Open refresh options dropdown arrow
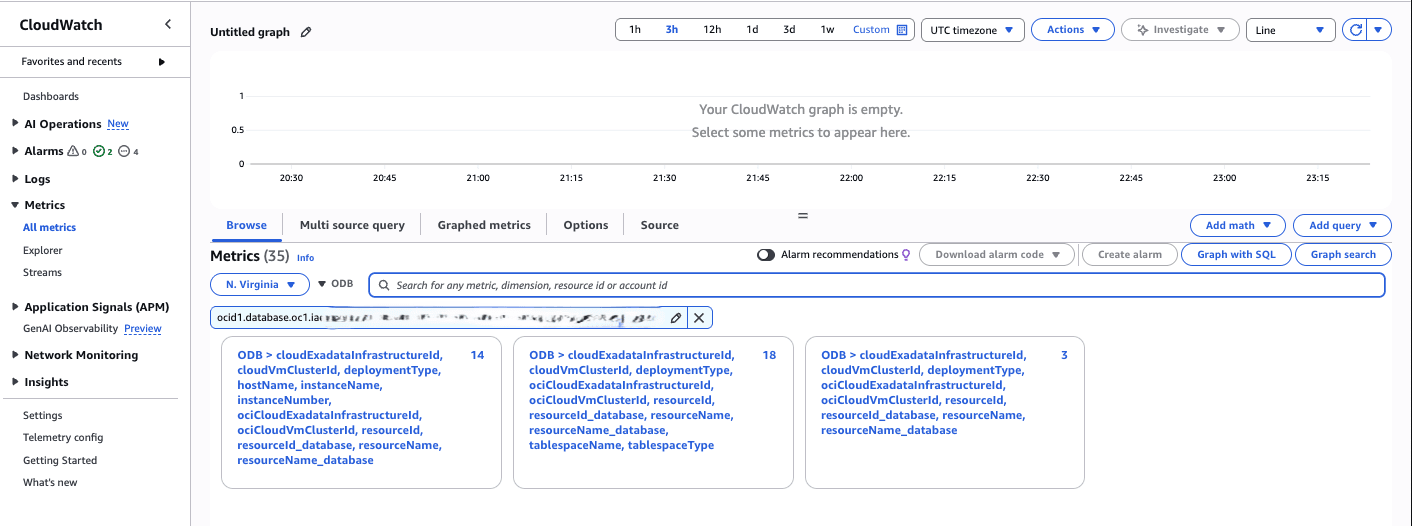 (x=1379, y=30)
